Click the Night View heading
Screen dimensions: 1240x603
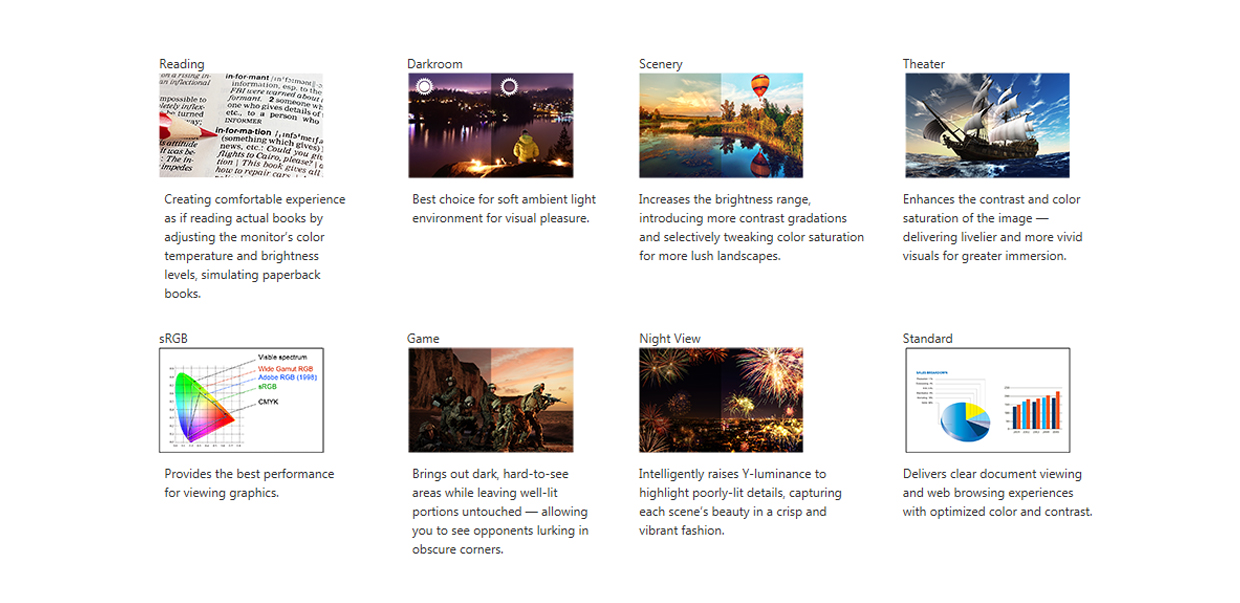pos(669,339)
